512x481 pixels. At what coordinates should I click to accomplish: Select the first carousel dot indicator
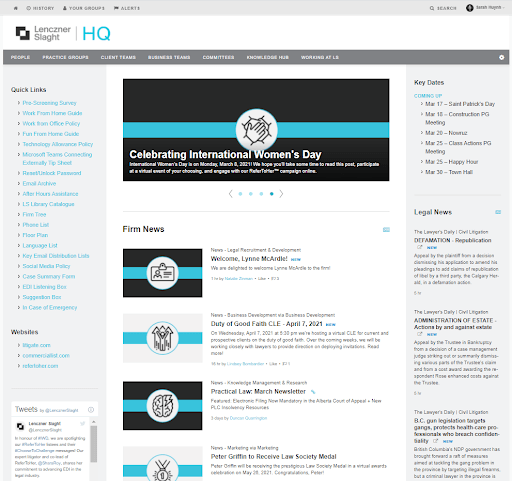click(240, 194)
